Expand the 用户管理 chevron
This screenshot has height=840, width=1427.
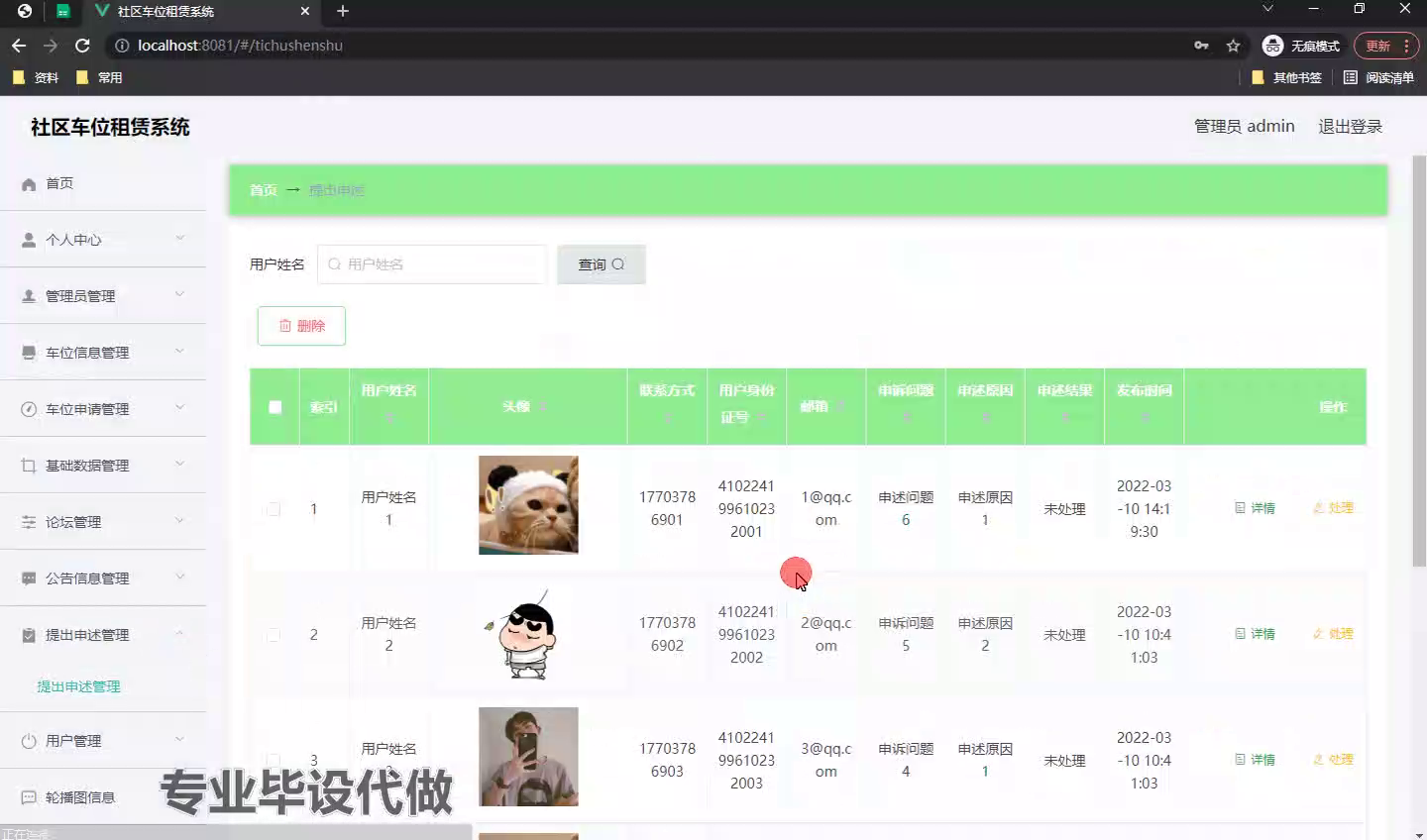point(179,739)
